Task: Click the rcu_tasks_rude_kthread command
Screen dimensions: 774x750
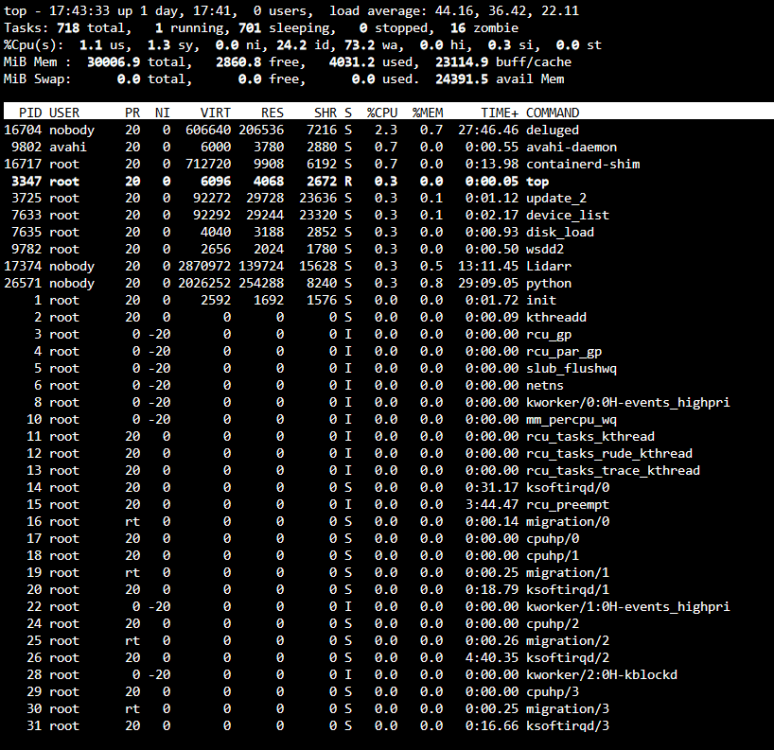Action: (x=610, y=454)
